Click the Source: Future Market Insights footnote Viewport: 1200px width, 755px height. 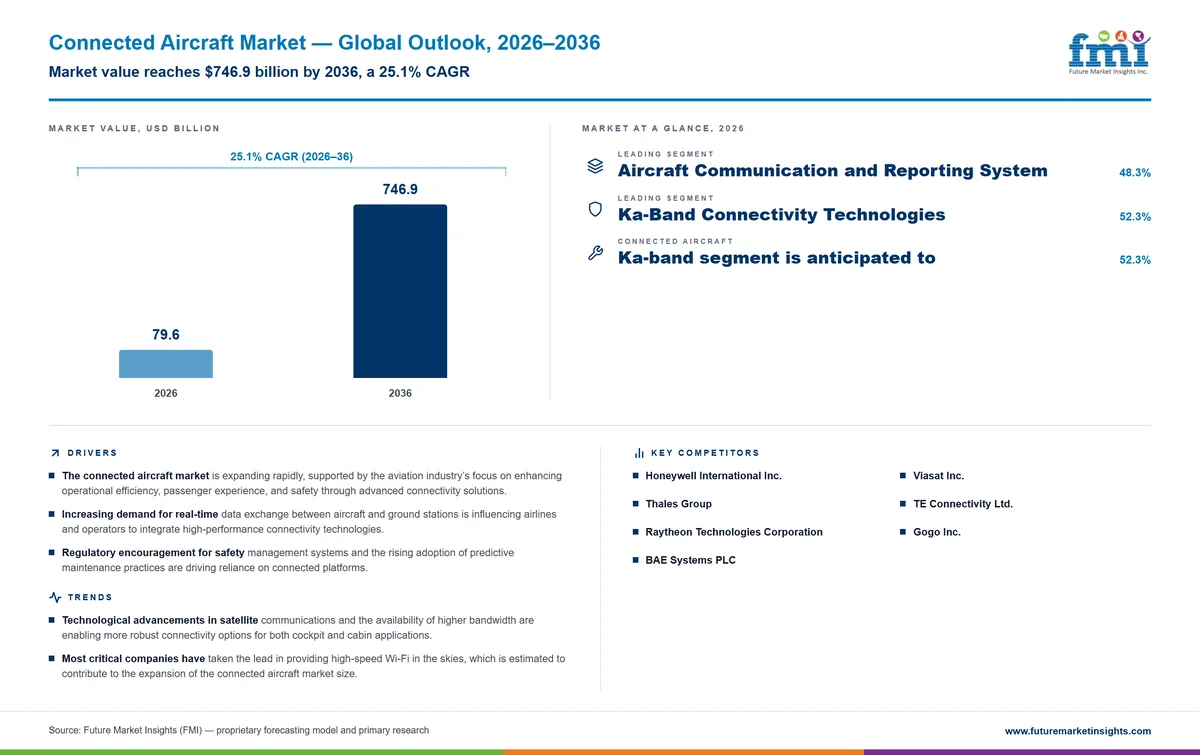(x=239, y=731)
